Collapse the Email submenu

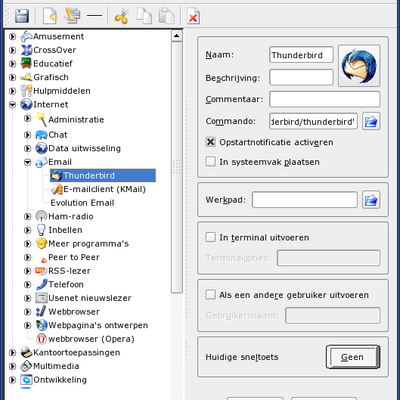pos(28,162)
